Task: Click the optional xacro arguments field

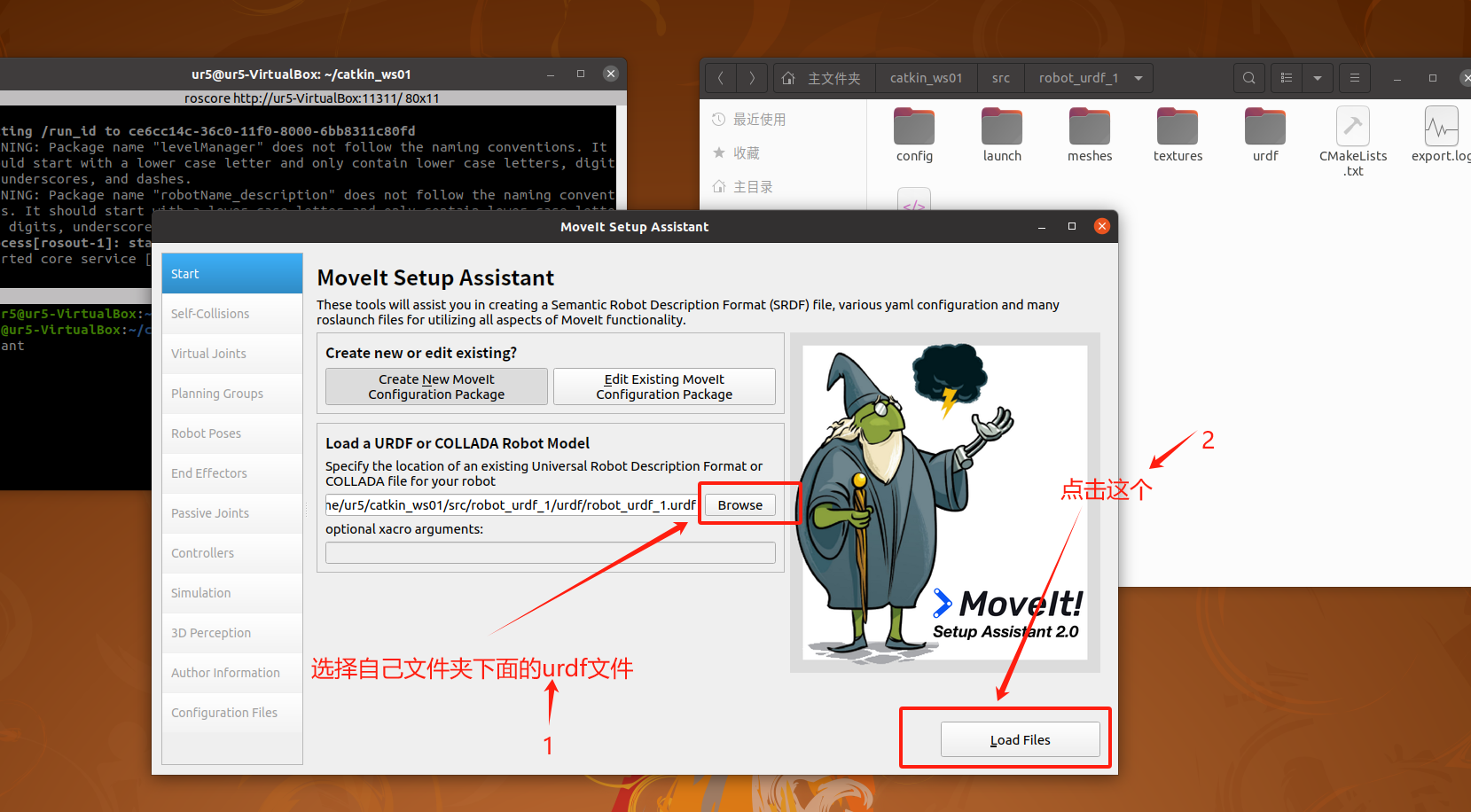Action: click(x=550, y=552)
